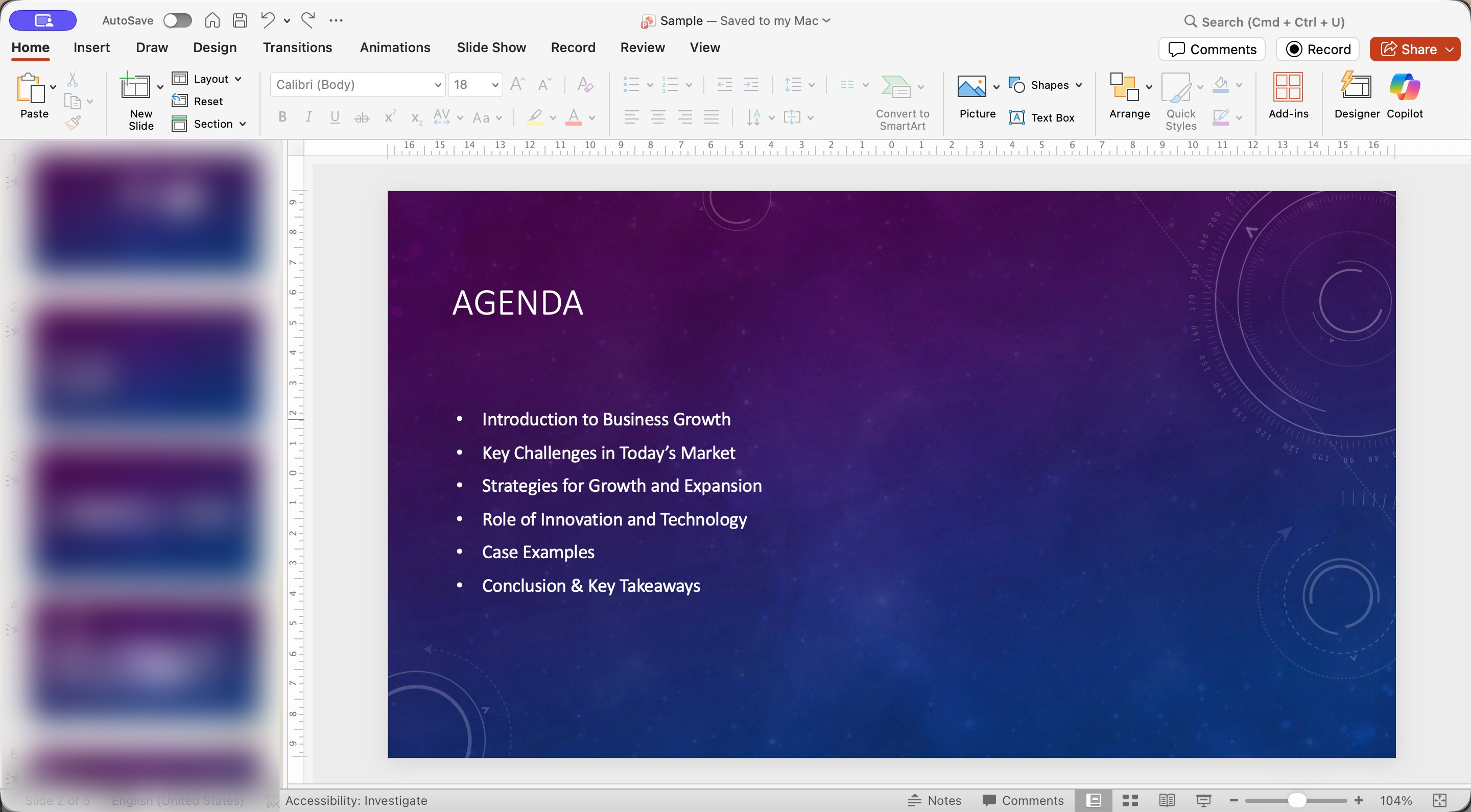1471x812 pixels.
Task: Switch to Slide Sorter view icon
Action: pyautogui.click(x=1130, y=800)
